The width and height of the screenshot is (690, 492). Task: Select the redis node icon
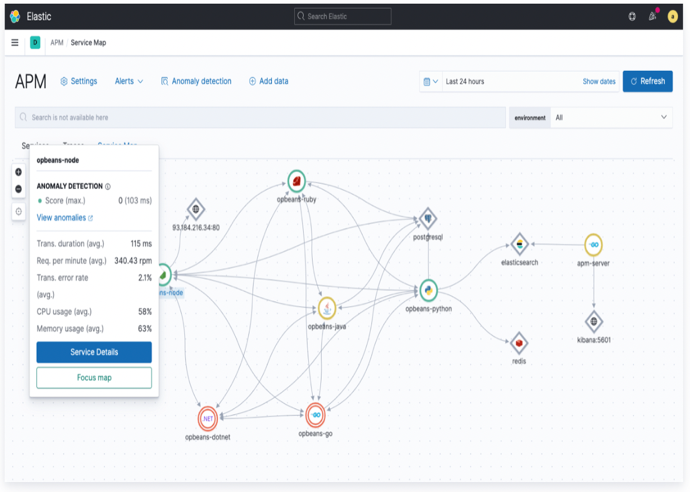[519, 343]
